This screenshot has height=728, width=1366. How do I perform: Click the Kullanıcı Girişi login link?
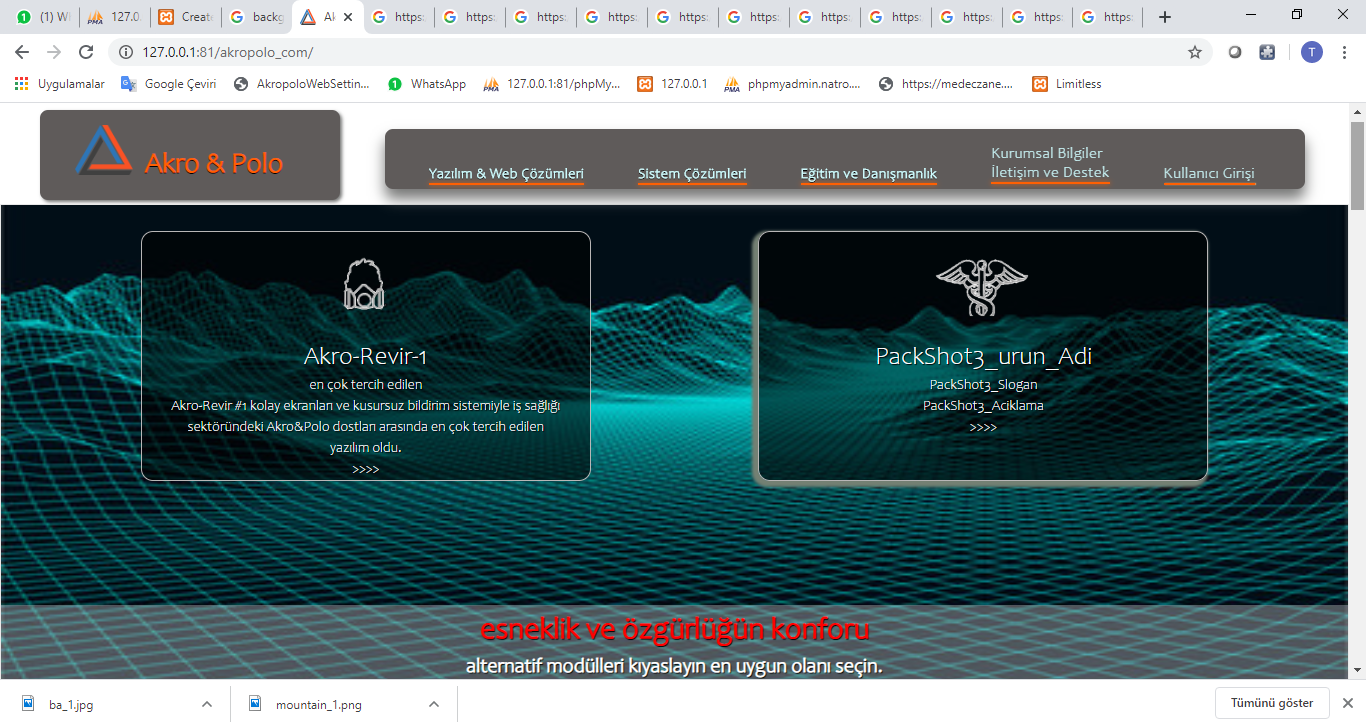click(1208, 174)
